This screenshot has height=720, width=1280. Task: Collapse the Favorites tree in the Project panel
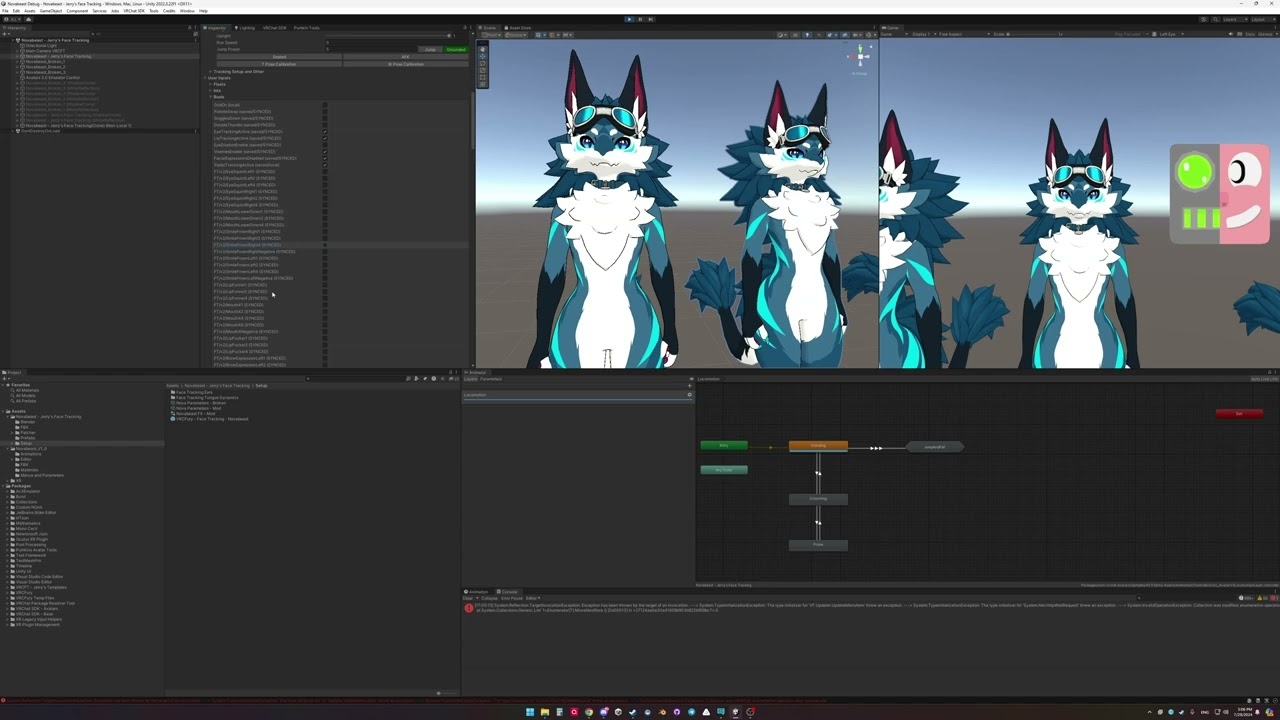pos(4,385)
